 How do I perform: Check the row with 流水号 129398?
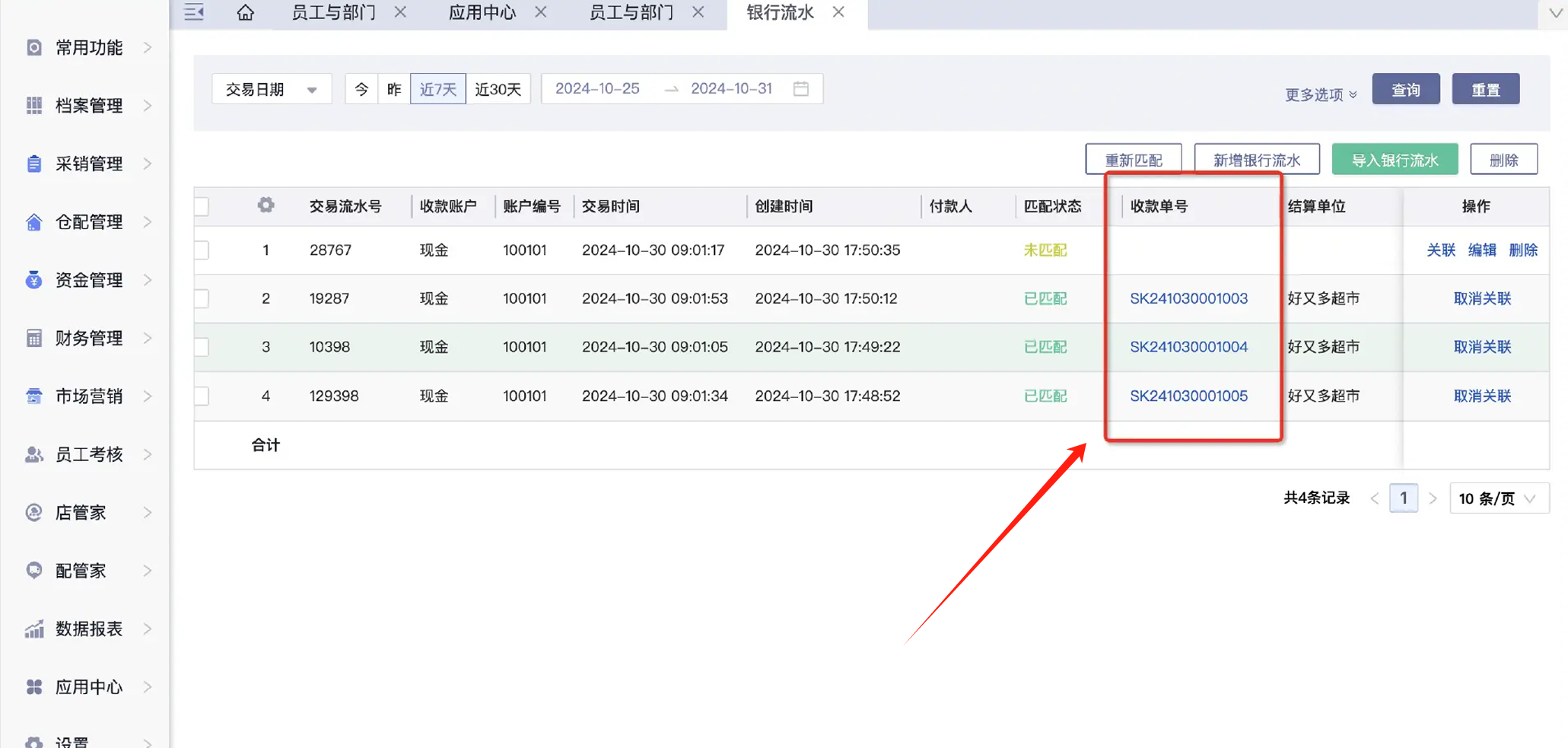202,396
